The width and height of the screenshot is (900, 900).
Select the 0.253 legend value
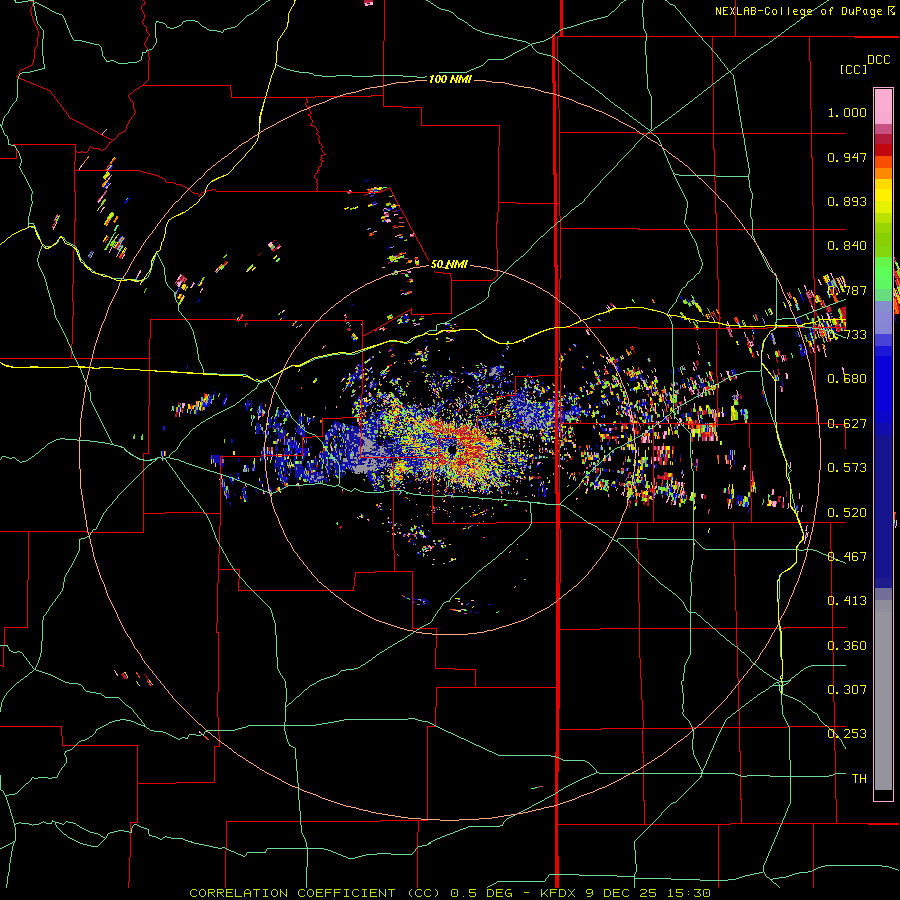(x=847, y=734)
